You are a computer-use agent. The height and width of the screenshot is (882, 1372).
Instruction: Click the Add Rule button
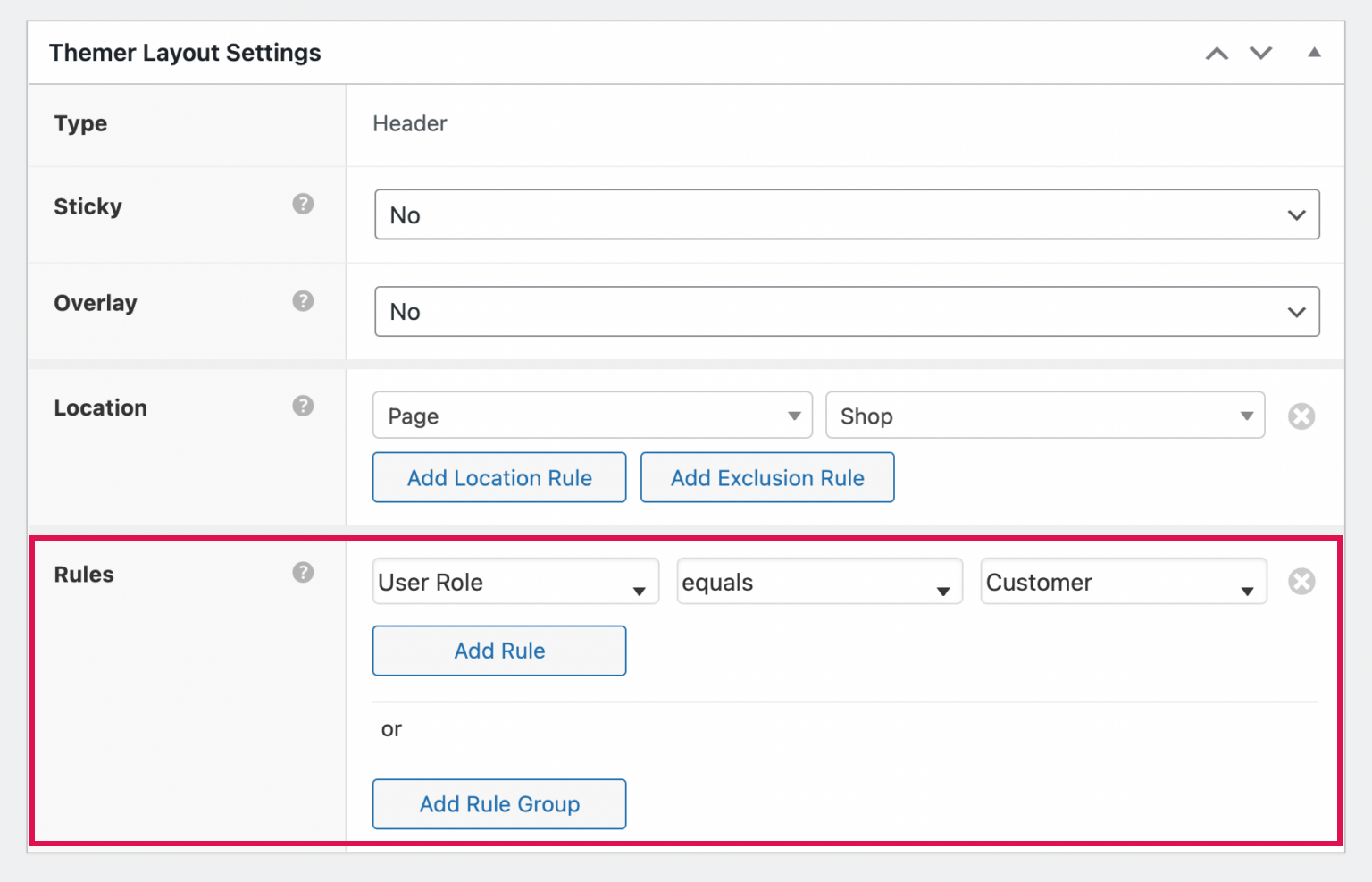[499, 651]
